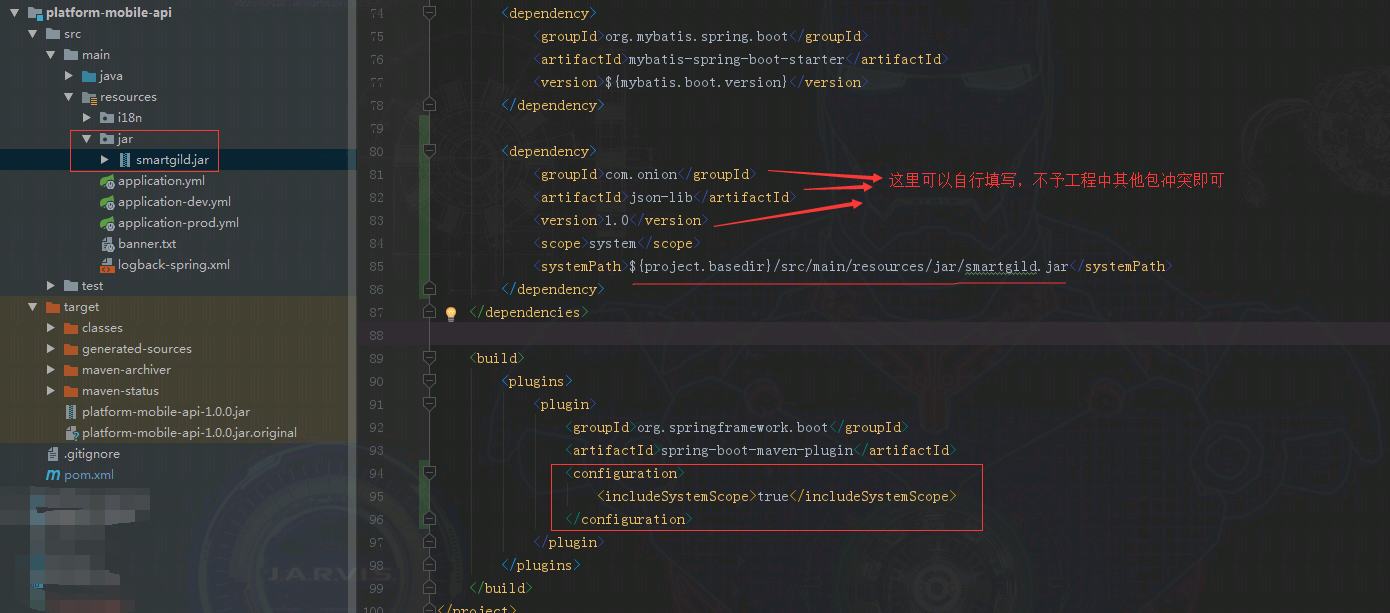The width and height of the screenshot is (1390, 613).
Task: Click the jar.original unknown-file icon
Action: pyautogui.click(x=71, y=433)
